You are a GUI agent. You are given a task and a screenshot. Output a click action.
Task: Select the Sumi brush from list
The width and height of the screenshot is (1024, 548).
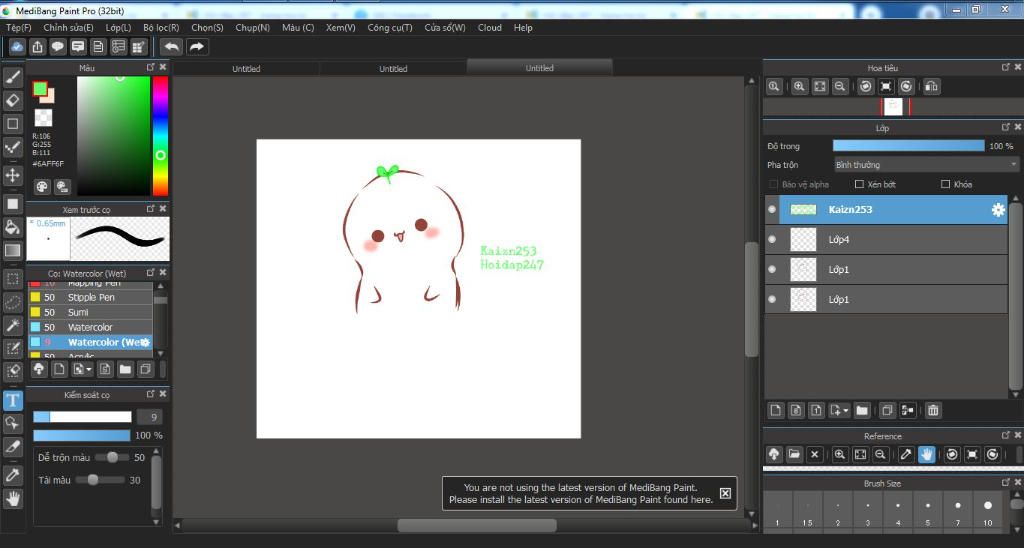pos(78,312)
